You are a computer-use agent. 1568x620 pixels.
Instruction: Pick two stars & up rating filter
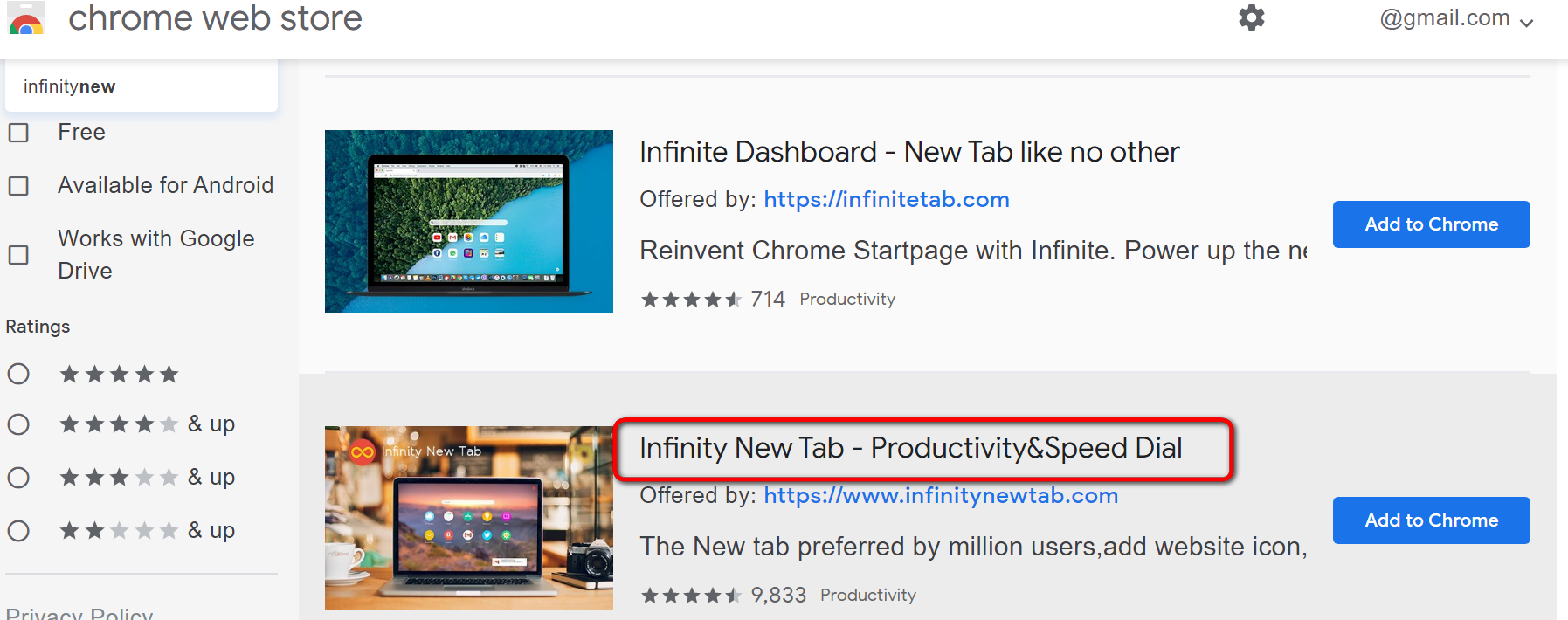pos(18,531)
